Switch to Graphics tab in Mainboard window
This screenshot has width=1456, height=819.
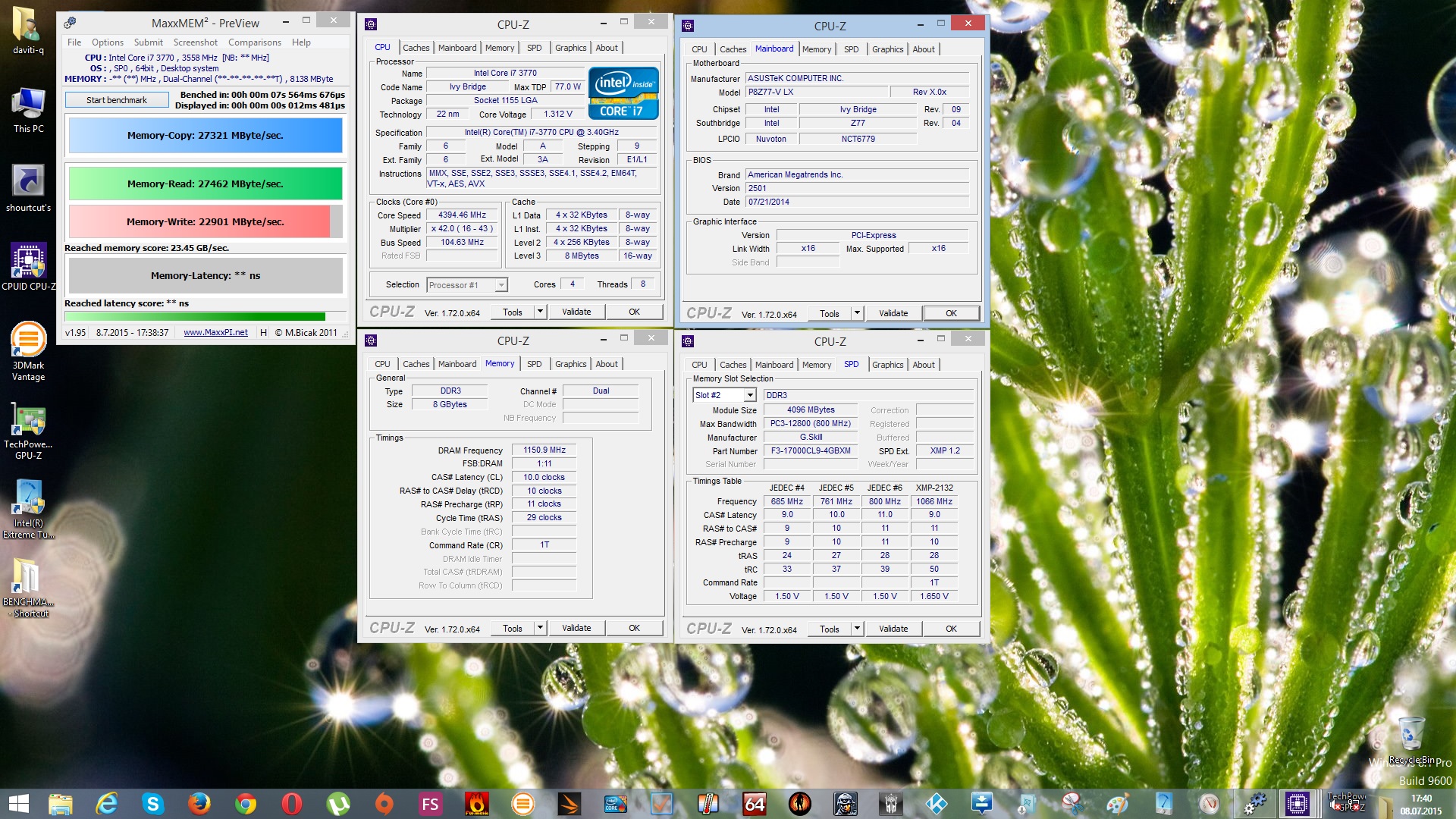887,49
